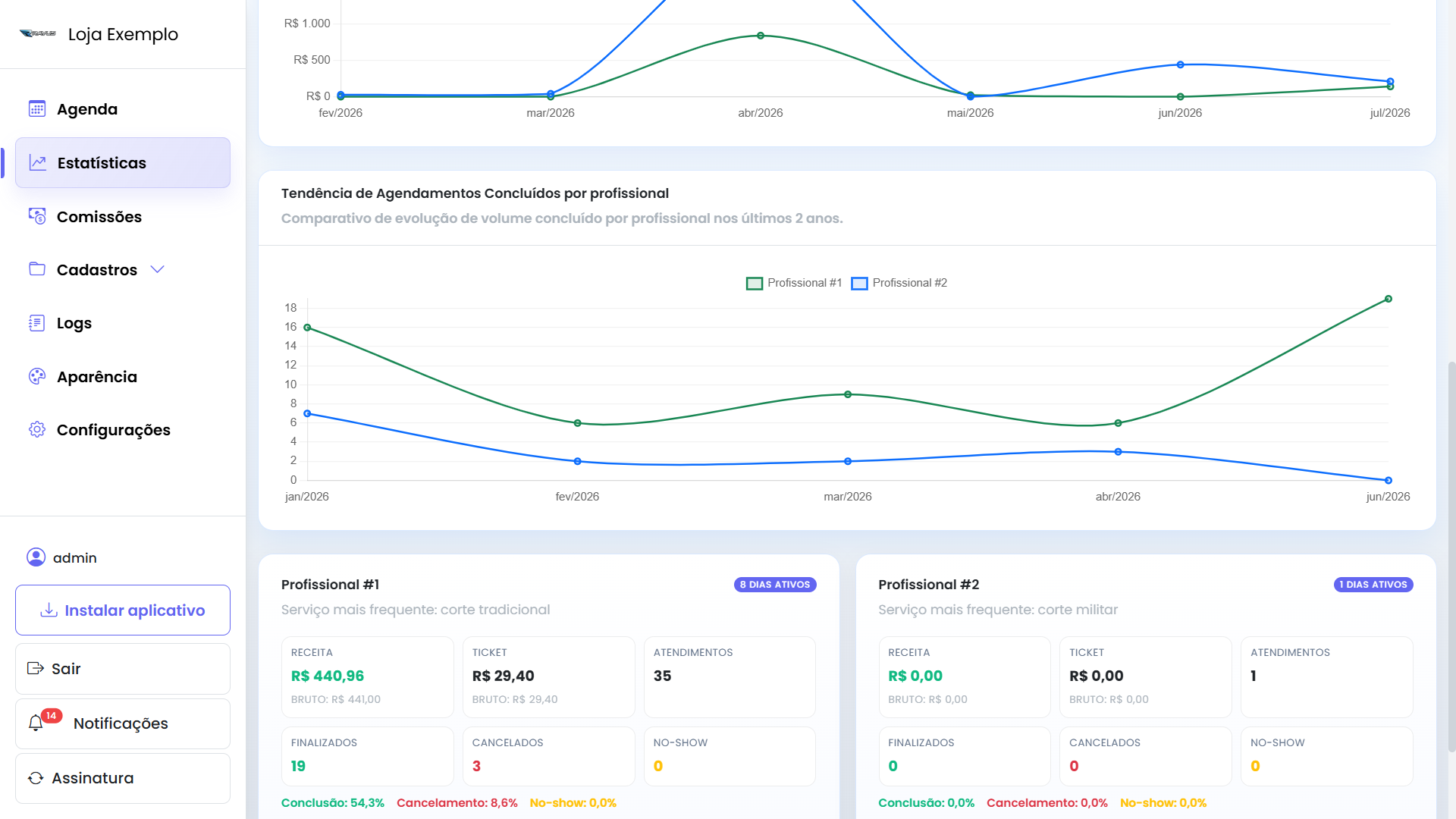Viewport: 1456px width, 819px height.
Task: Click the Sair logout arrow icon
Action: (36, 668)
